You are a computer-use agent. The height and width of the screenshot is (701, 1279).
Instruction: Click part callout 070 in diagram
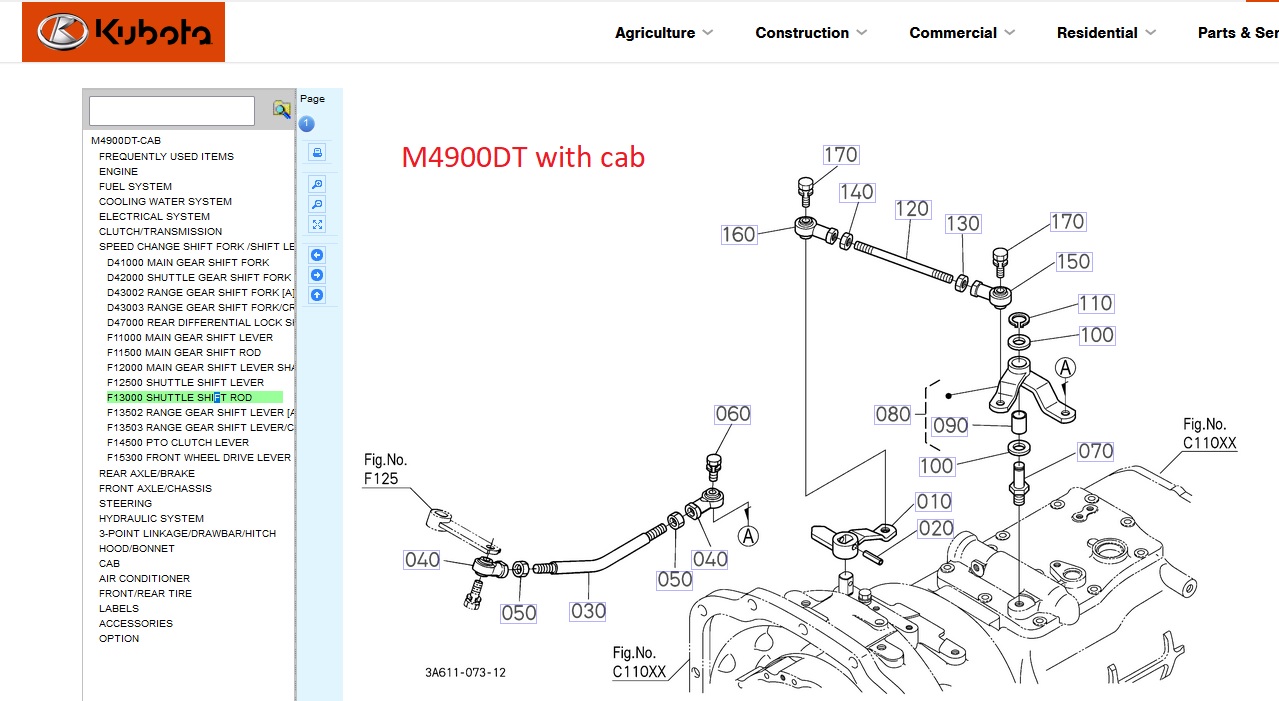coord(1095,451)
